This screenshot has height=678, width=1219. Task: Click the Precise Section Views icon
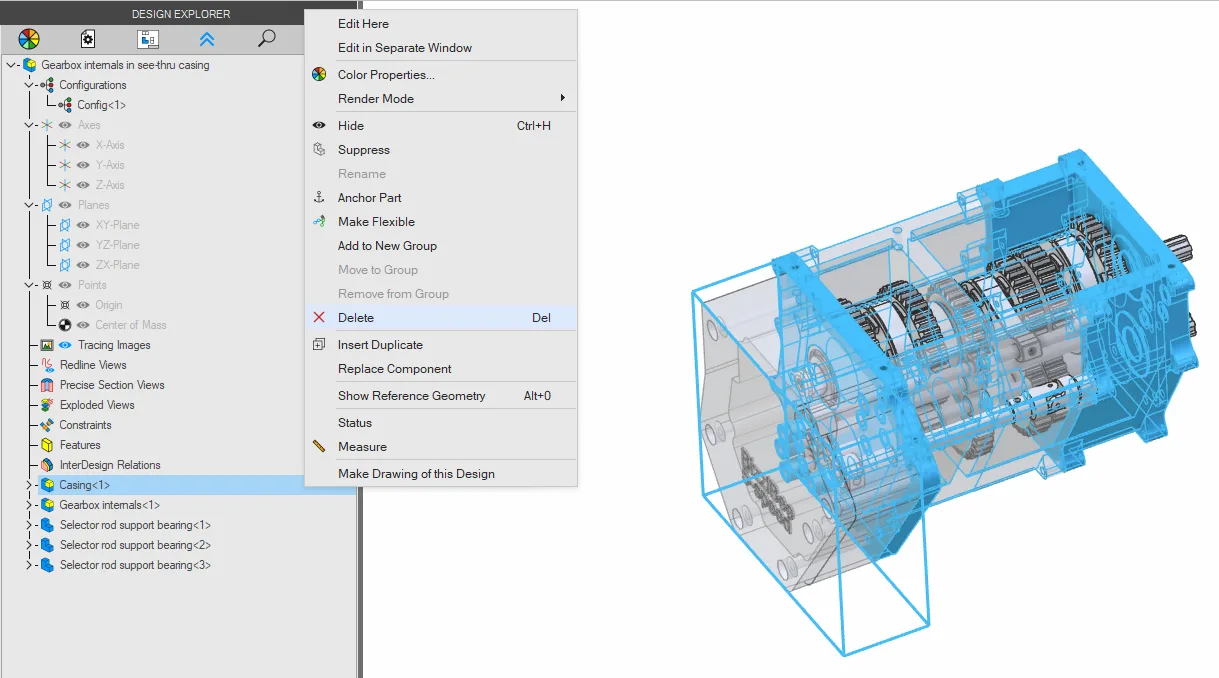pyautogui.click(x=47, y=385)
